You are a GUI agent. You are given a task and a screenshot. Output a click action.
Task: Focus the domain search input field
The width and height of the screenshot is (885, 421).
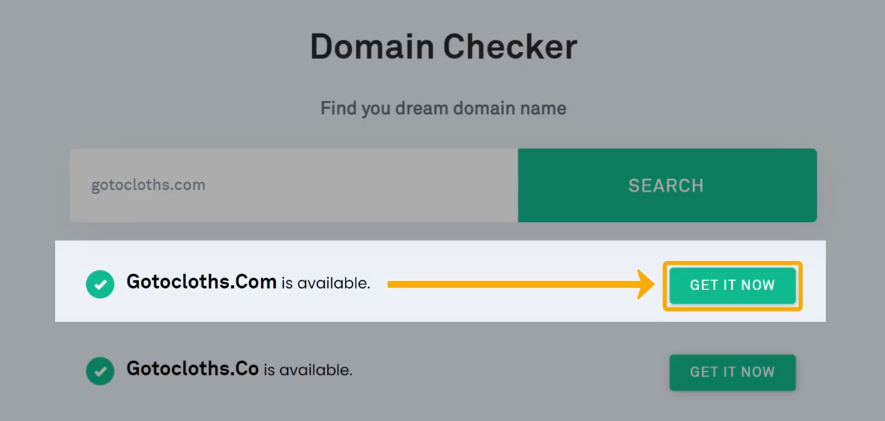click(x=293, y=185)
